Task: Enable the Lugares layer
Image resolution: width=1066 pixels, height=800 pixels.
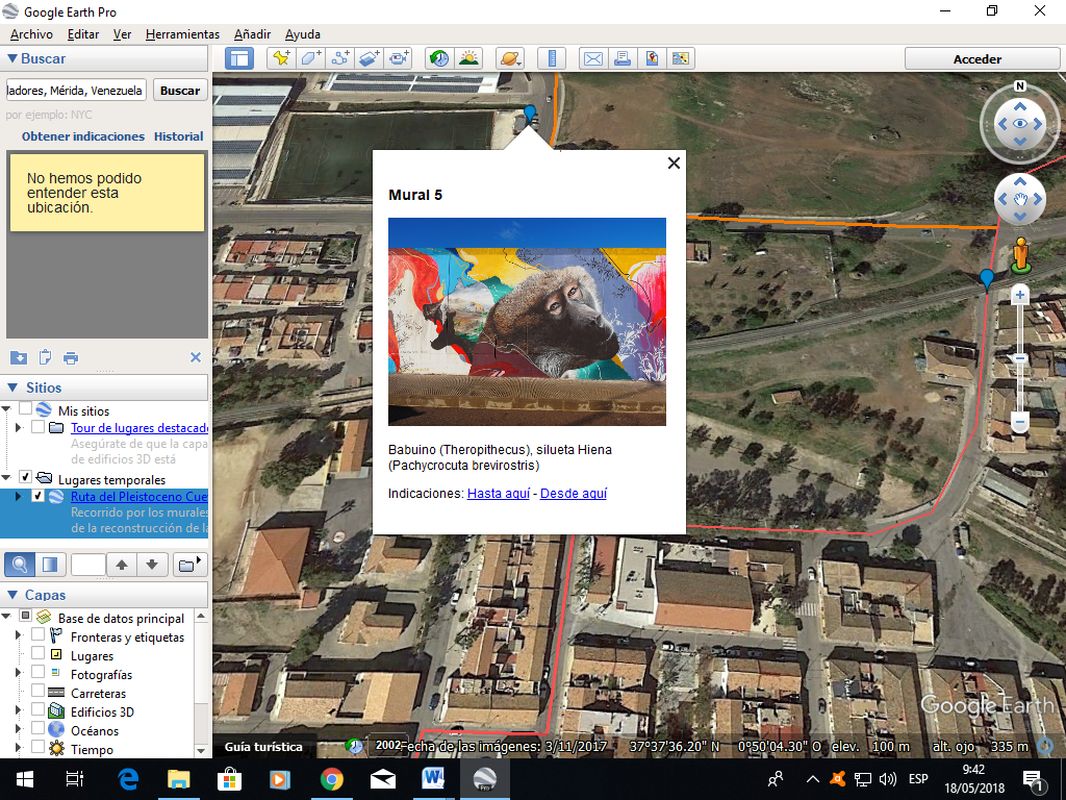Action: click(38, 653)
